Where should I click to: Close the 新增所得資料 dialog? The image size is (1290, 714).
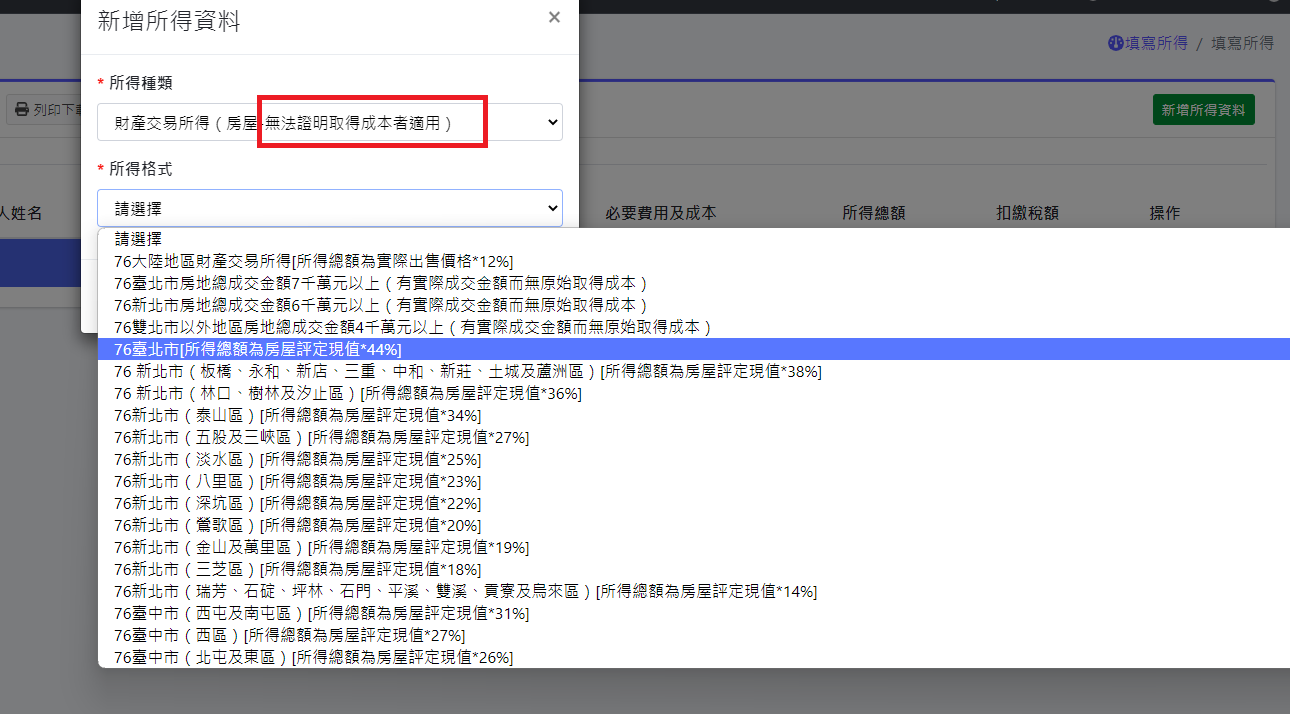[554, 17]
